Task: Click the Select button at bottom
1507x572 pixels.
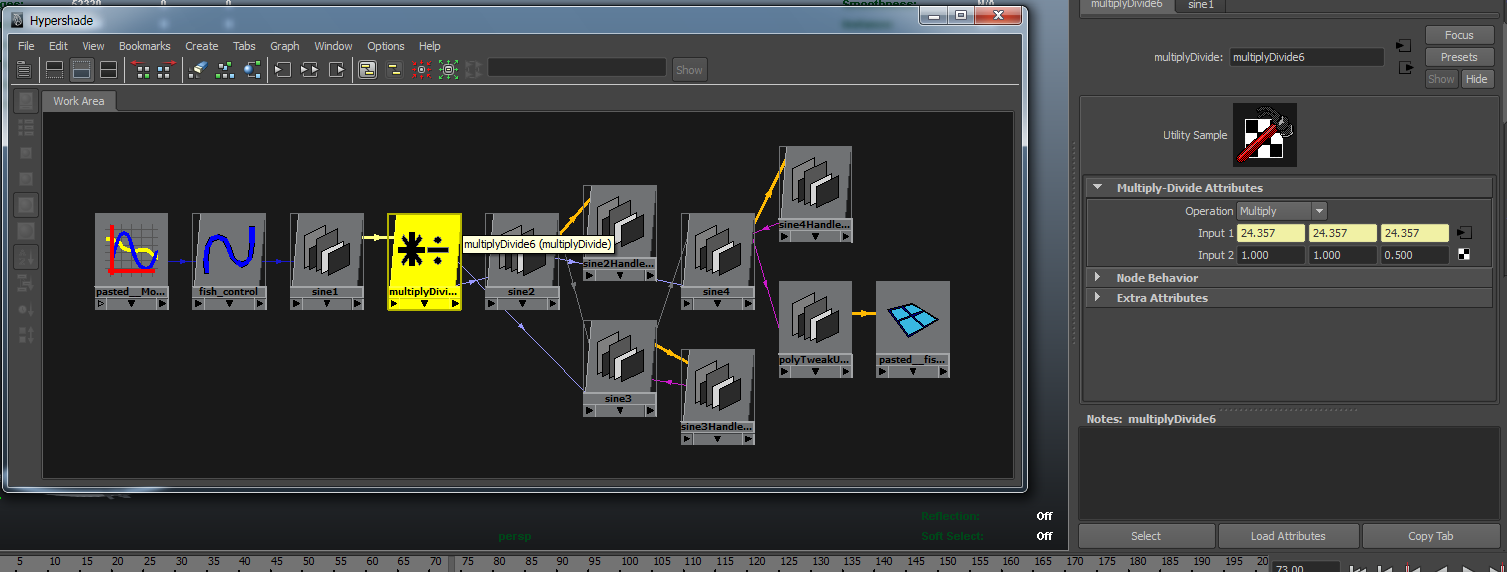Action: [1146, 536]
